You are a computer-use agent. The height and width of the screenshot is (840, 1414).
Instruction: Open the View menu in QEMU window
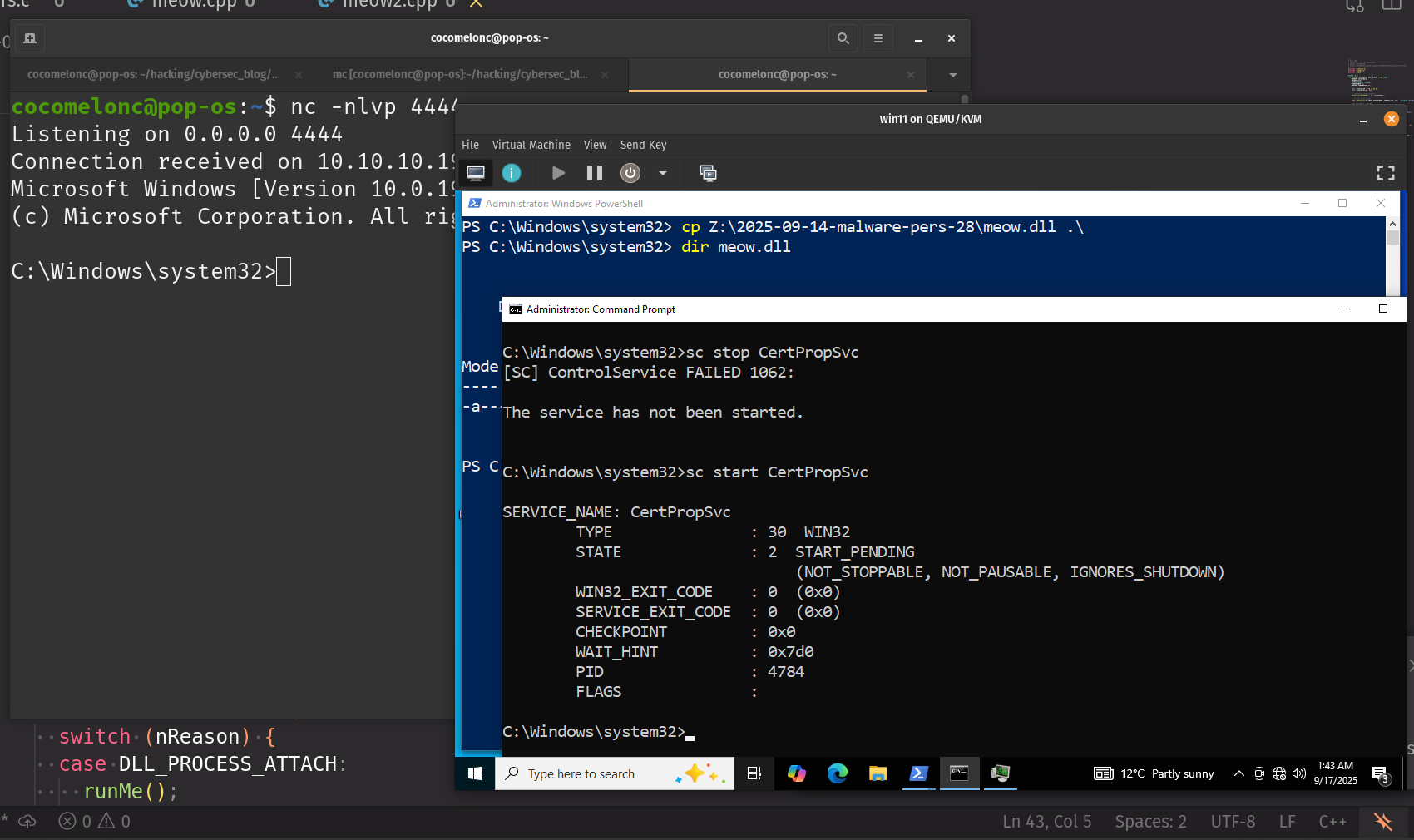pyautogui.click(x=595, y=145)
